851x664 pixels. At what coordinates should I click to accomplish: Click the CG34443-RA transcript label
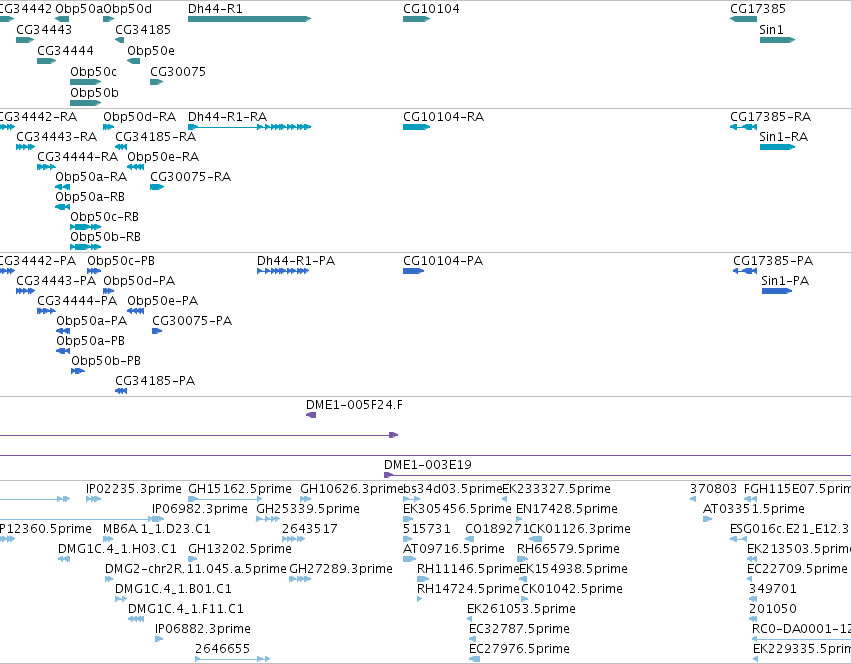point(56,137)
